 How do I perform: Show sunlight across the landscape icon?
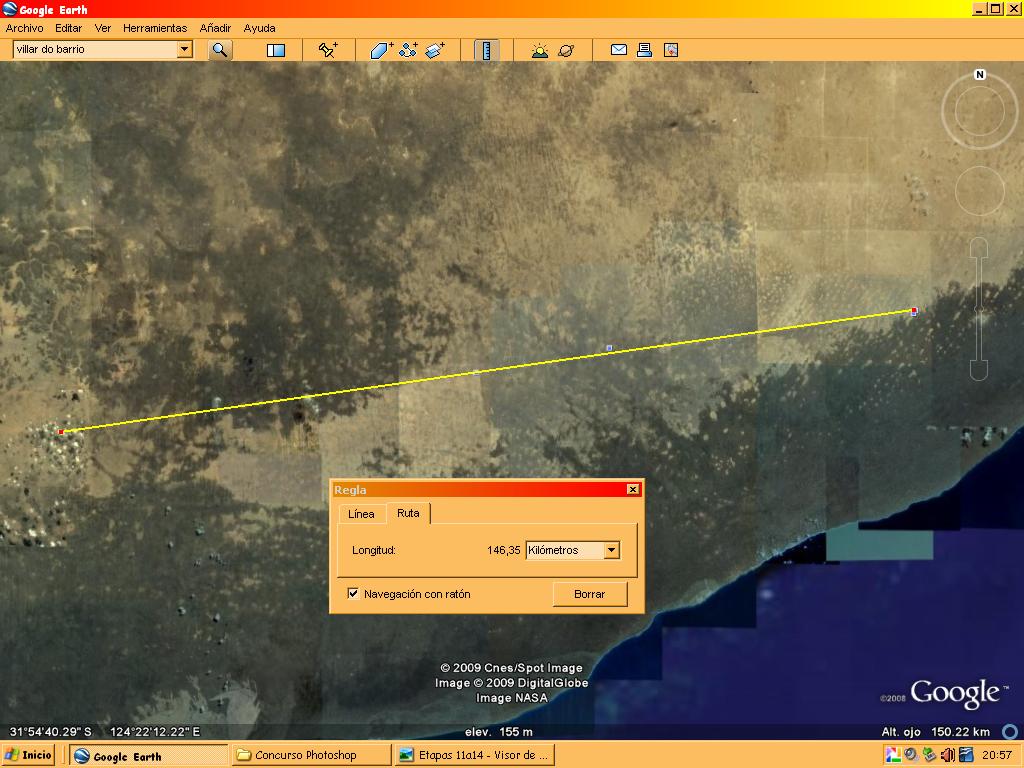(x=539, y=50)
